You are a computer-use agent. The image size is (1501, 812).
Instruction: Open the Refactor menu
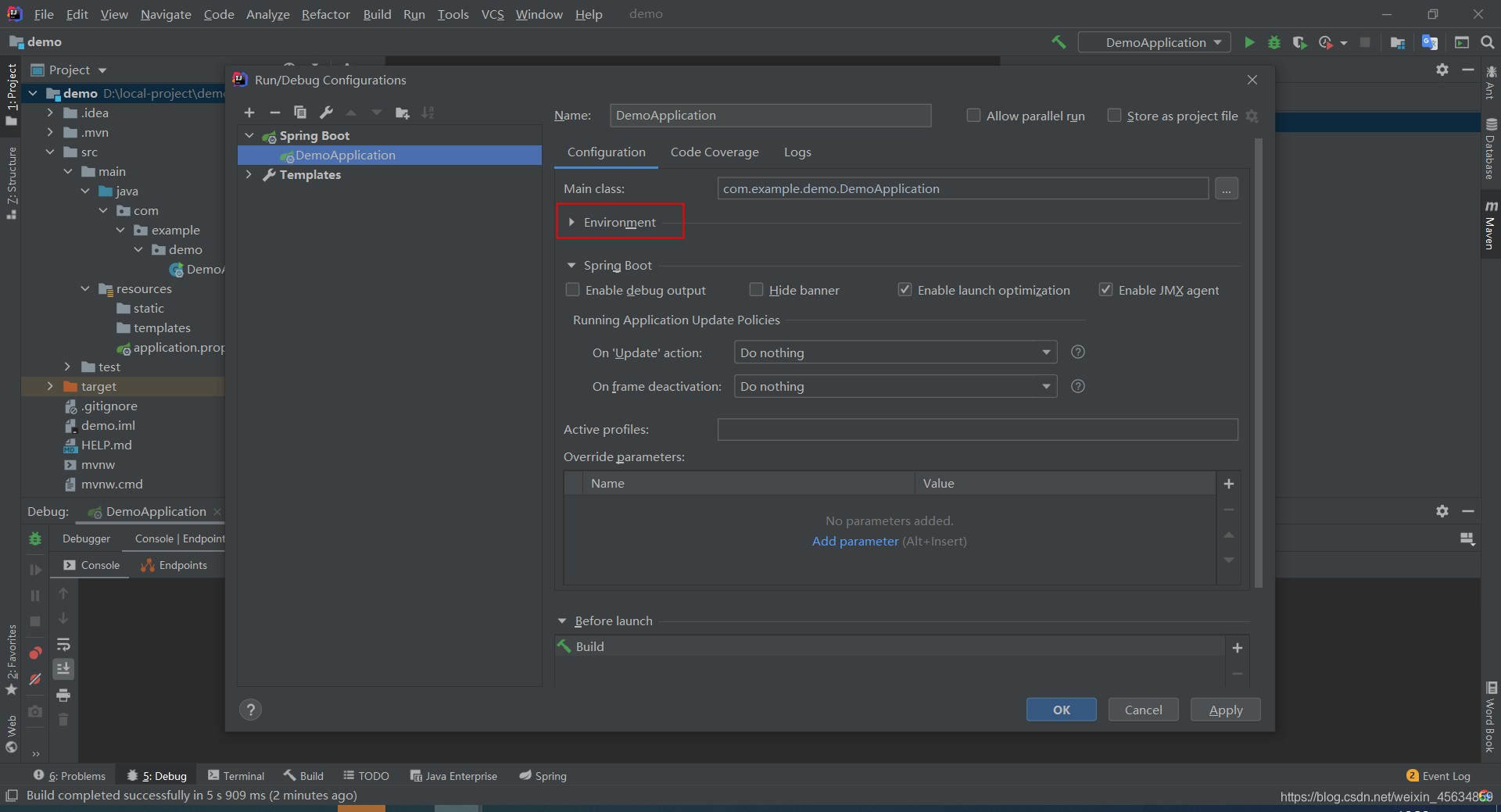click(x=325, y=14)
